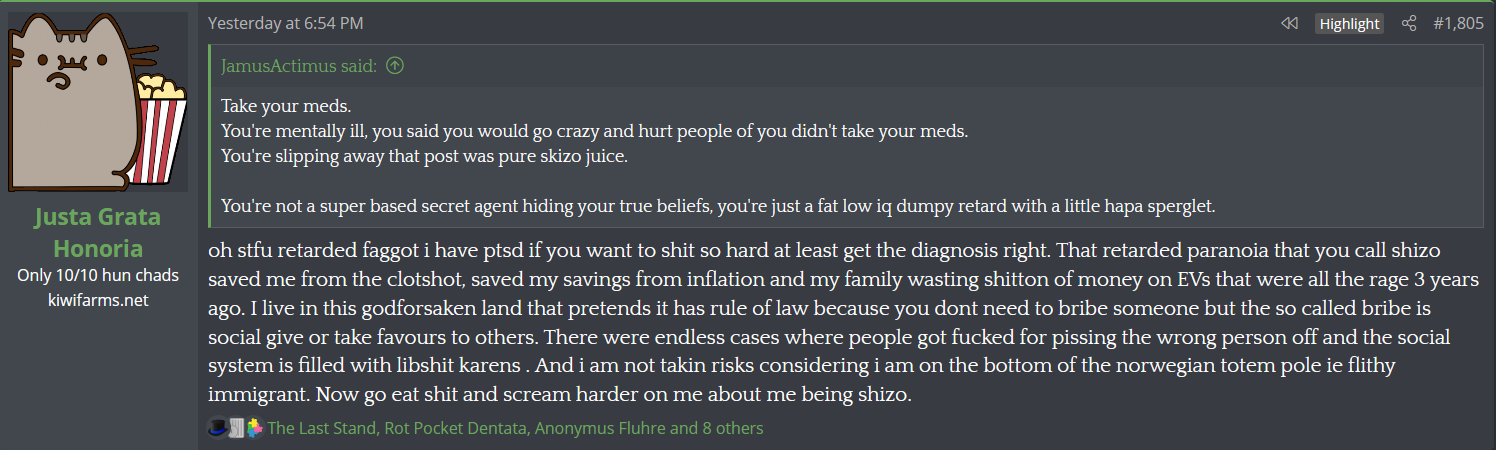Open the #1,805 post permalink
Viewport: 1496px width, 450px height.
click(1458, 24)
